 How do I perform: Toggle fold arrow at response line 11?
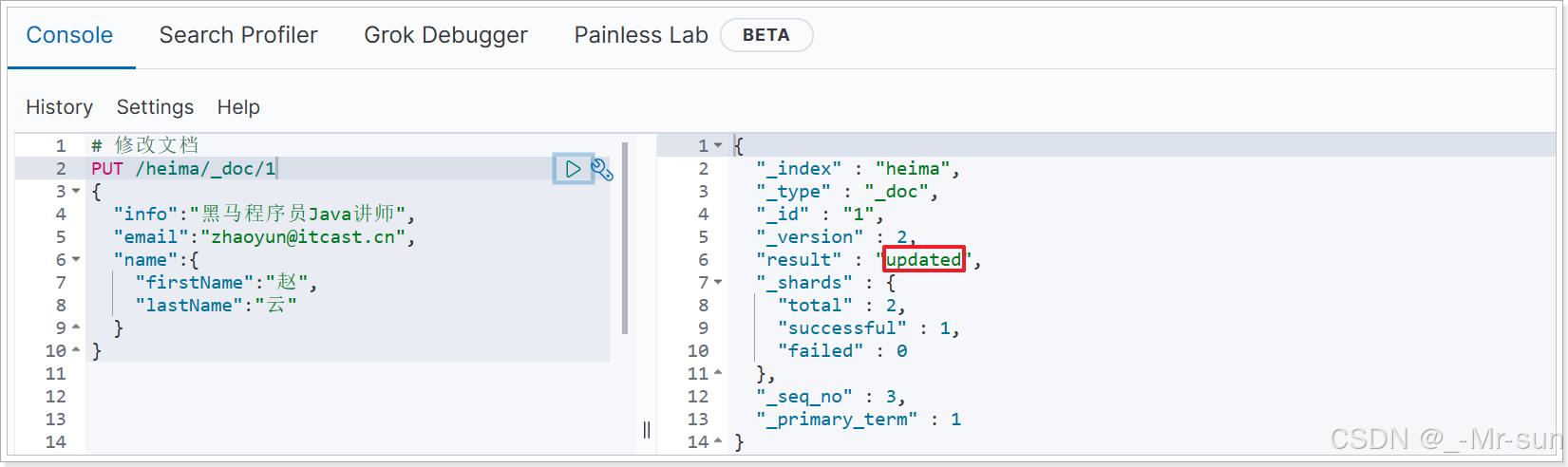tap(718, 374)
